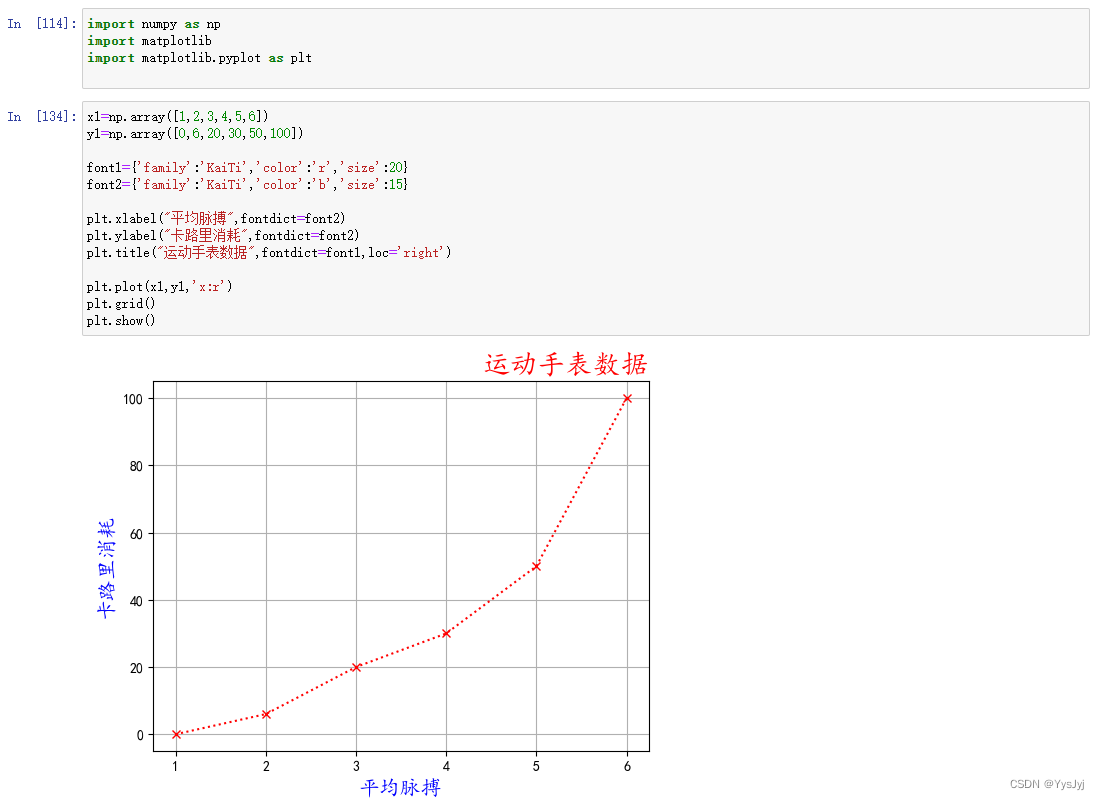Click the y-axis tick label 100

(x=132, y=399)
